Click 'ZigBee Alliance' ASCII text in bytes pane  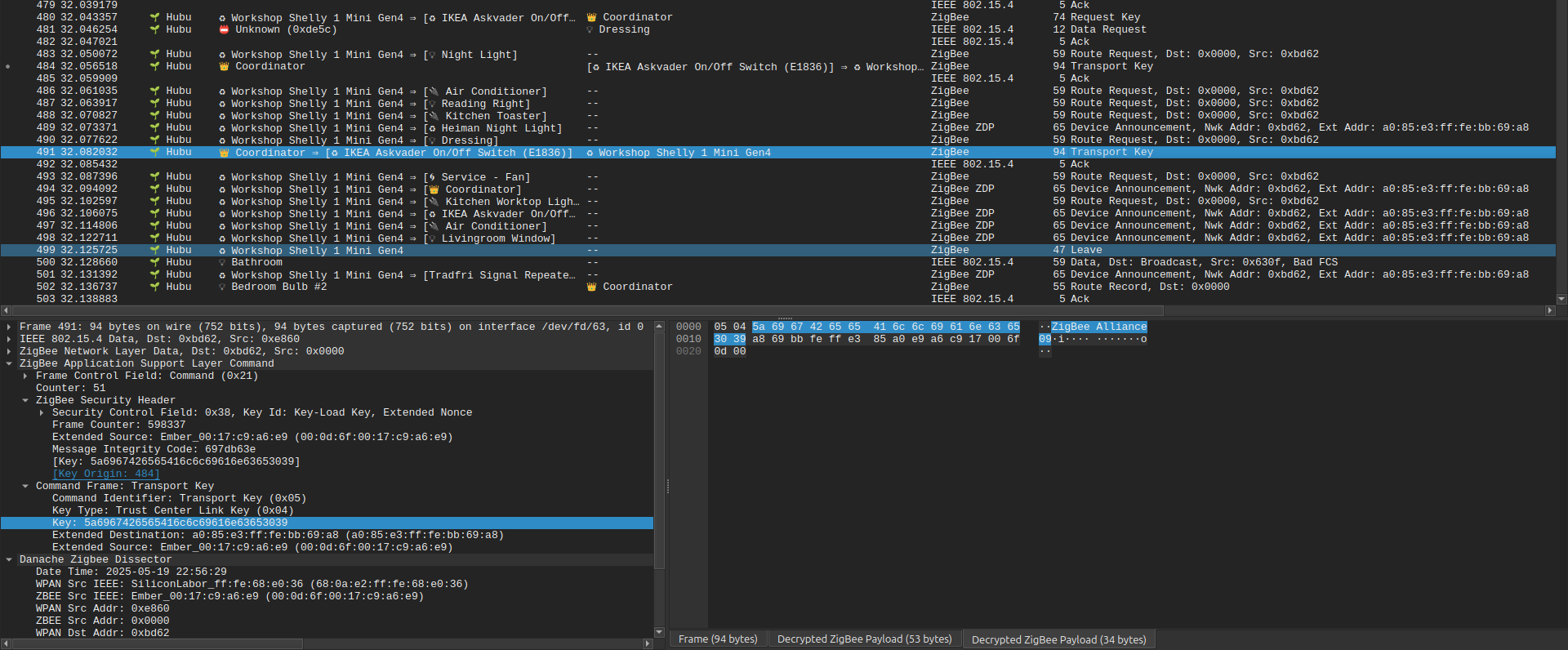tap(1099, 327)
